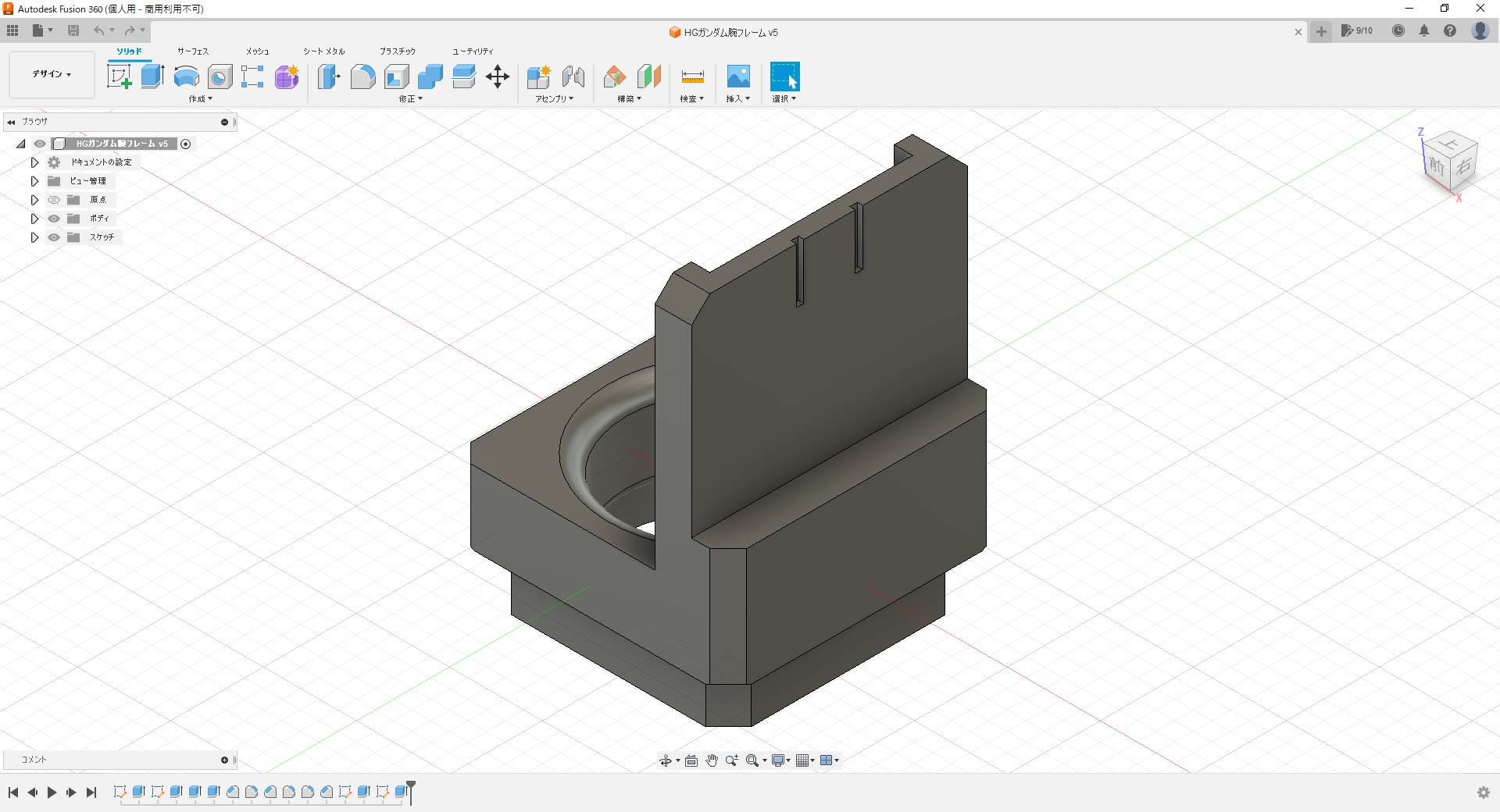Show the hidden 原点 folder
The image size is (1500, 812).
54,200
